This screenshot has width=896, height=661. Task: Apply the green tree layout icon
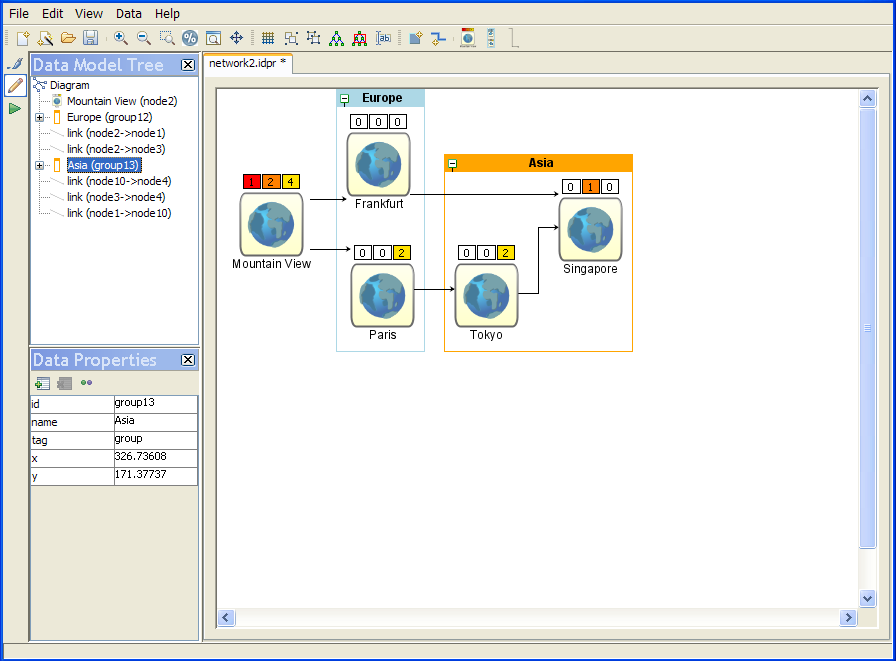pos(336,38)
